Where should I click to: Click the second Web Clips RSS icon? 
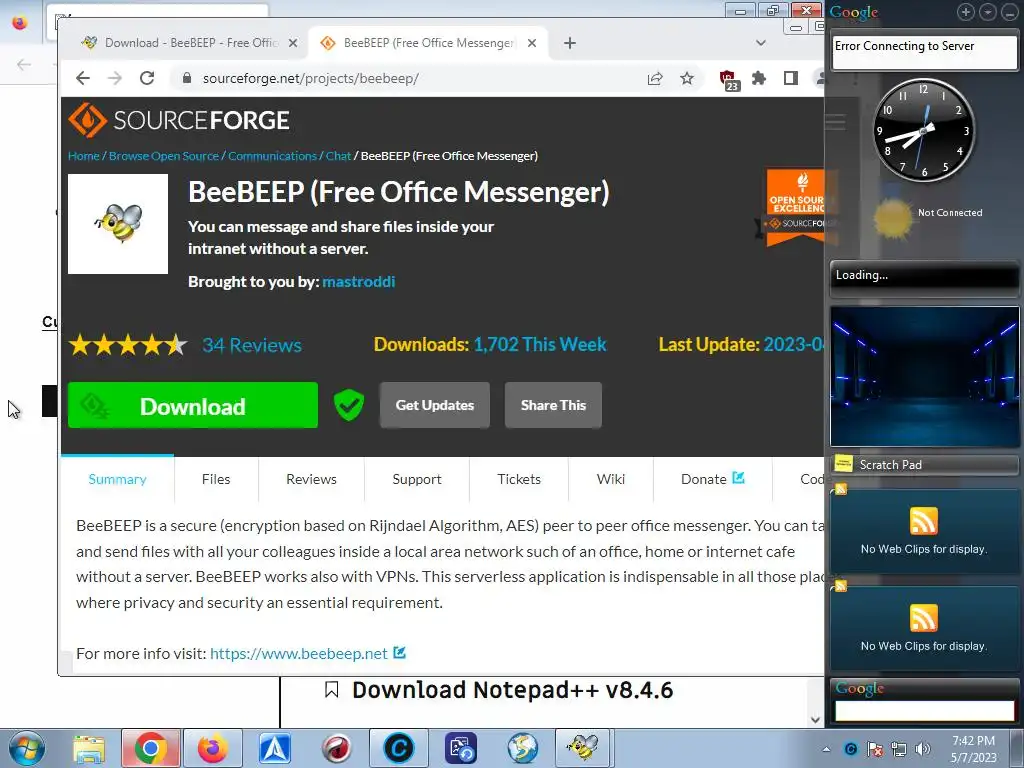tap(923, 618)
